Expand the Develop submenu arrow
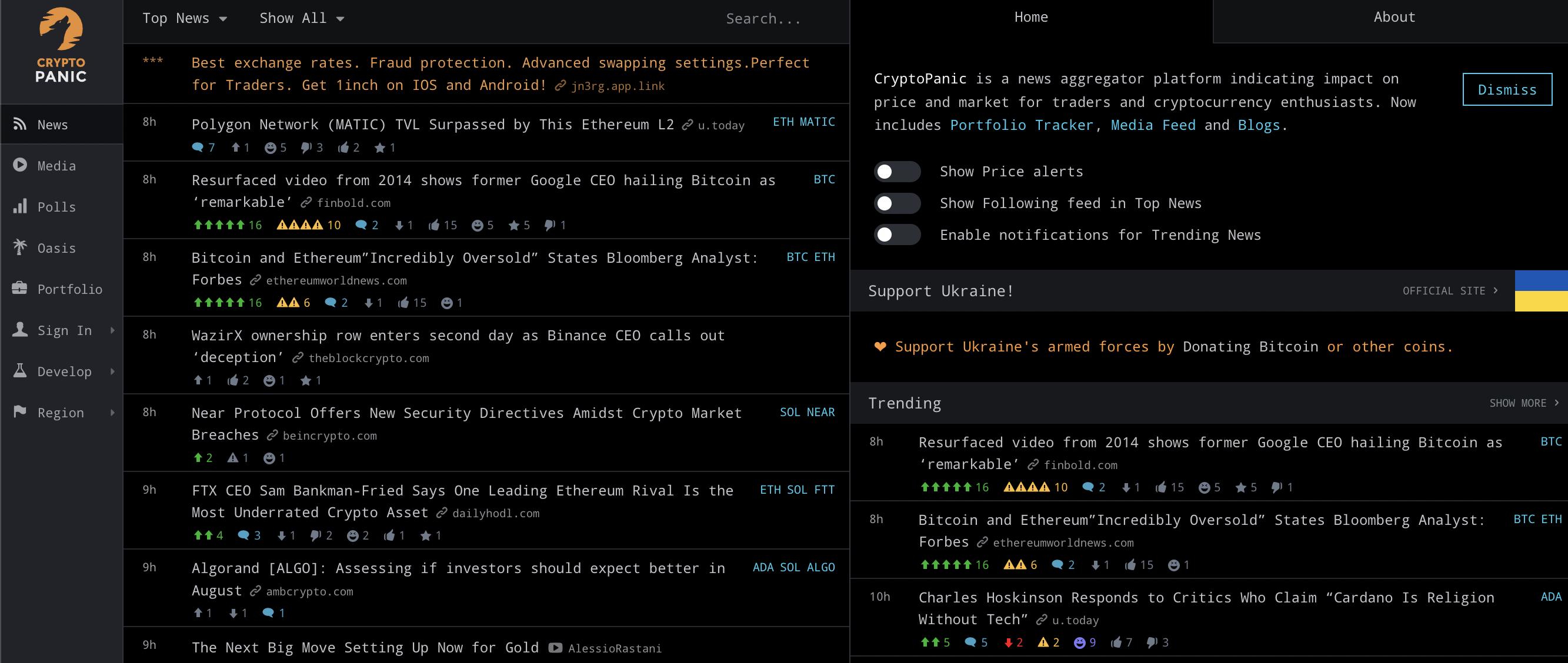This screenshot has height=663, width=1568. point(112,371)
